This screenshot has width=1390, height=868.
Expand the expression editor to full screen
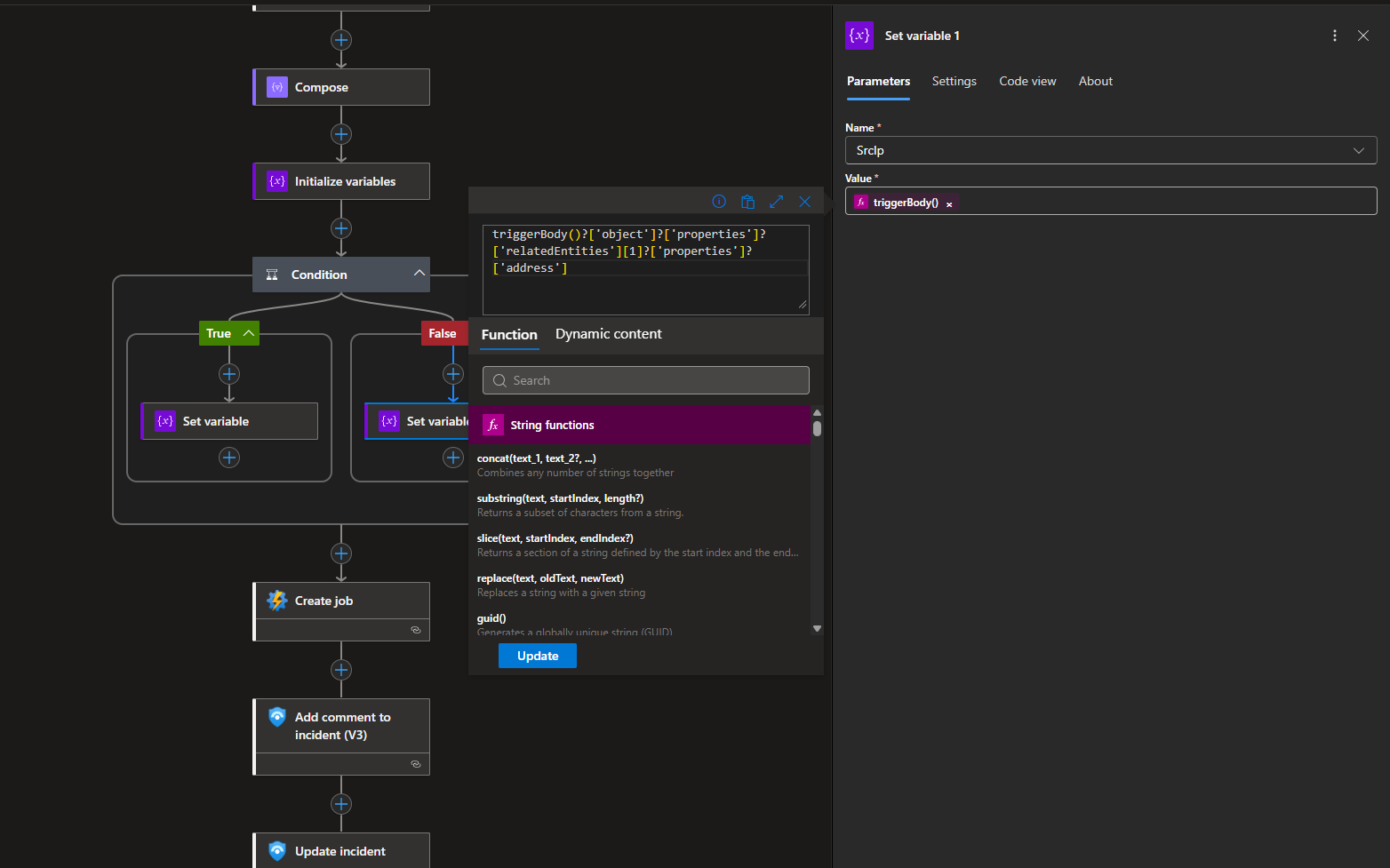tap(776, 202)
